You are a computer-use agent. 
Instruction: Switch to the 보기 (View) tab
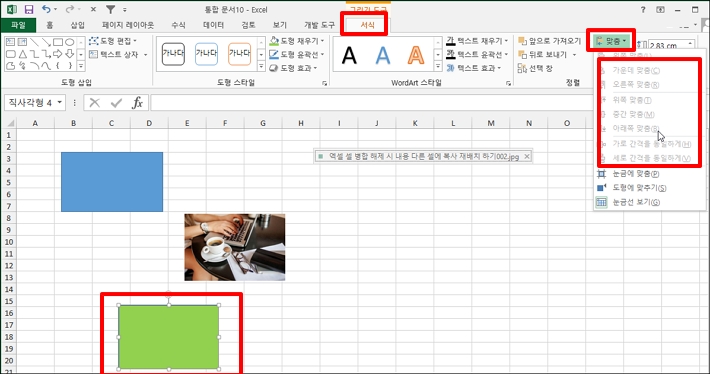280,25
